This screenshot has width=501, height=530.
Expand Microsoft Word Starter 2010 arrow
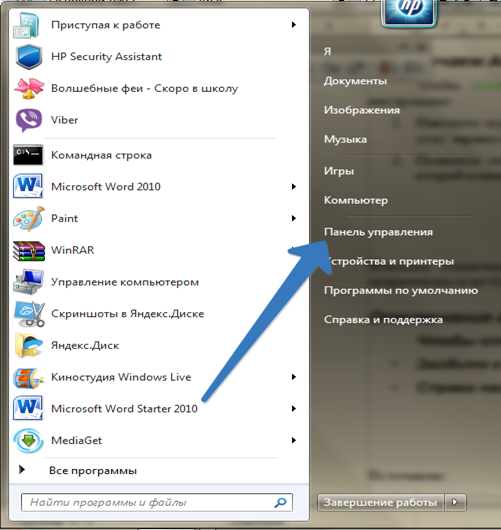click(x=294, y=409)
